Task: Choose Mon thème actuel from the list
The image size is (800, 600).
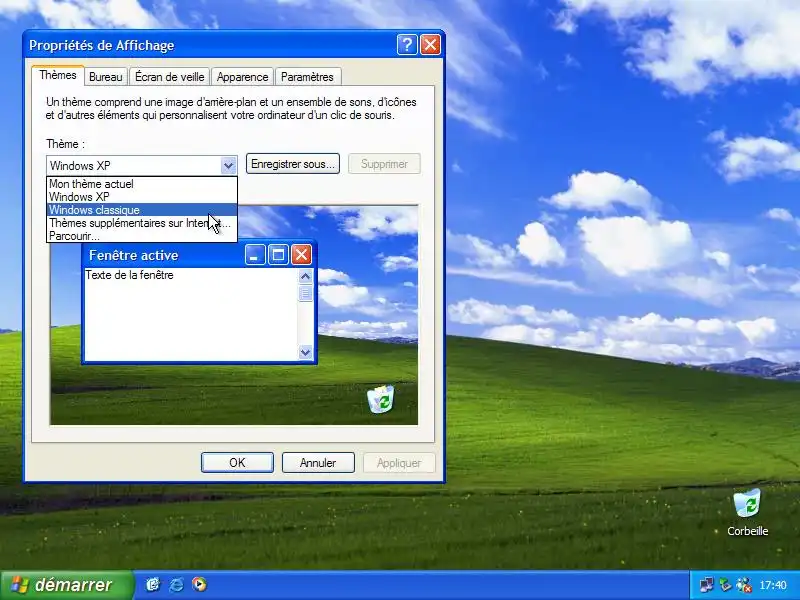Action: pyautogui.click(x=142, y=184)
